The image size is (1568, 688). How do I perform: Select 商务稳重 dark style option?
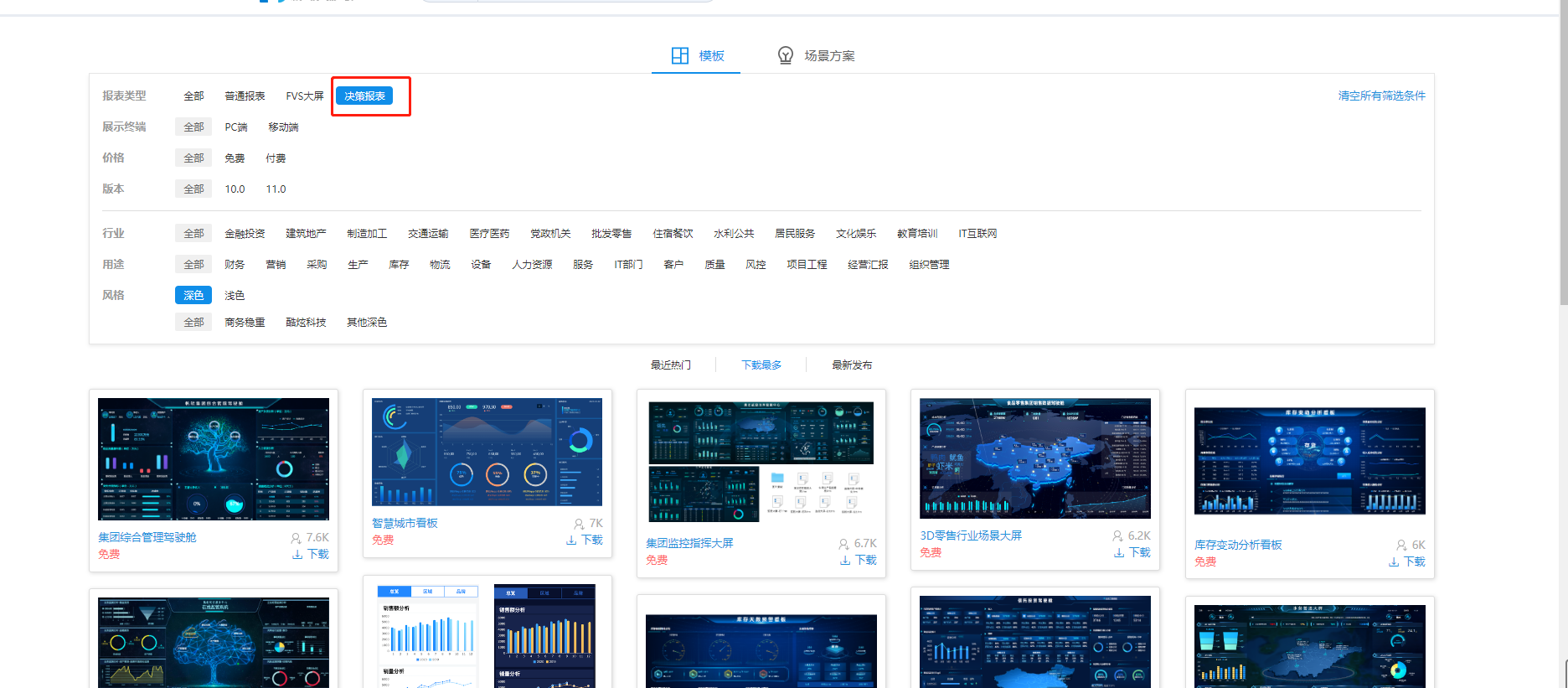[245, 322]
